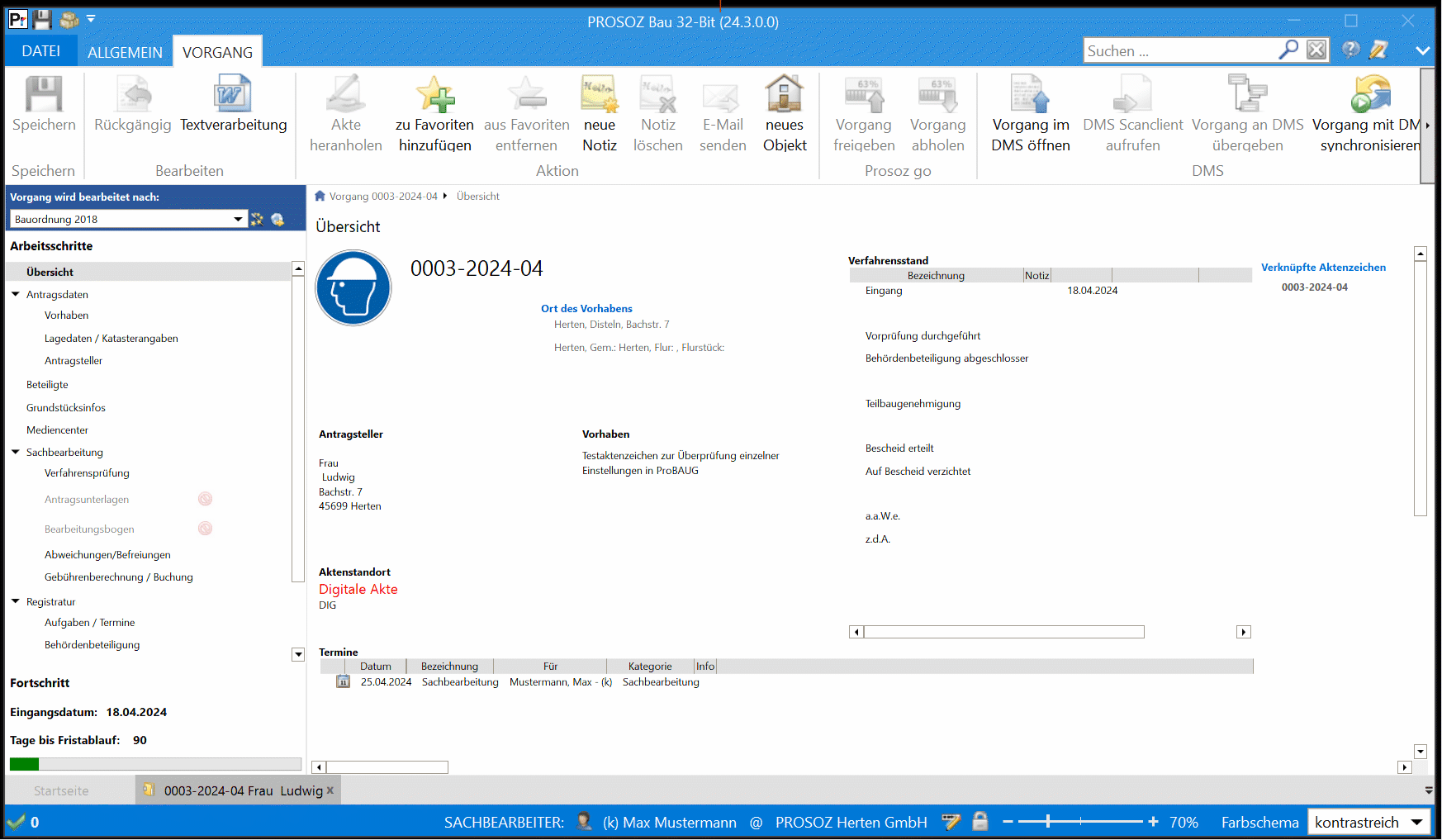Click the zoom slider in the status bar

pyautogui.click(x=1080, y=822)
